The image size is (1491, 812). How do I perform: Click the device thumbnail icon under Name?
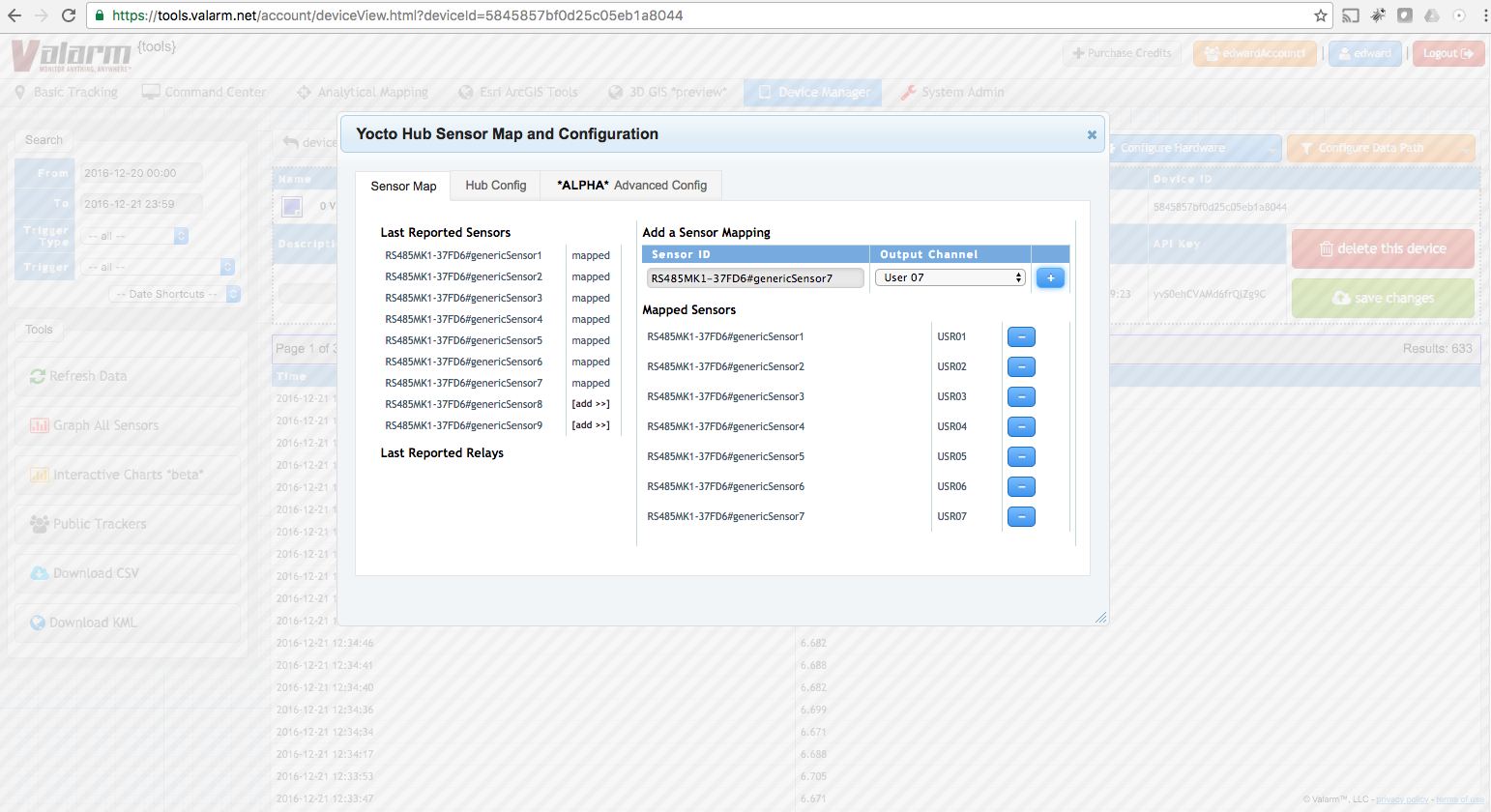292,206
